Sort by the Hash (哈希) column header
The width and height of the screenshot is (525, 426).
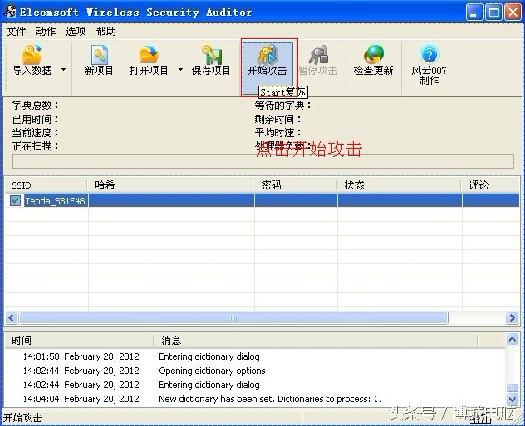(170, 185)
